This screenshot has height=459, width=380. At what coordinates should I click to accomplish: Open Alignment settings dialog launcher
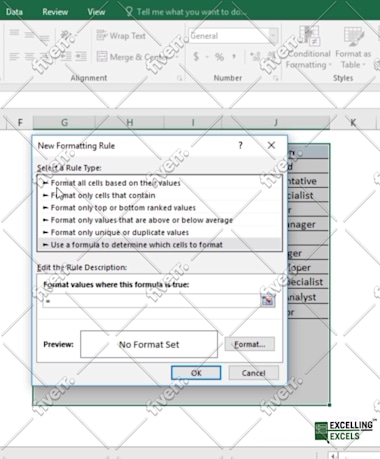(179, 78)
